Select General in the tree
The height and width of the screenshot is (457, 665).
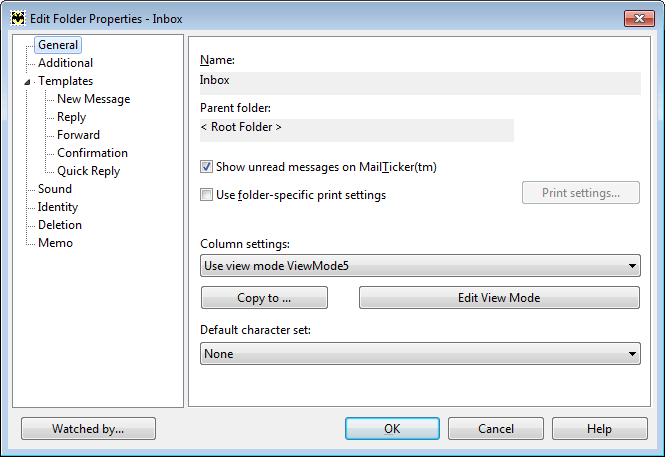[x=58, y=45]
